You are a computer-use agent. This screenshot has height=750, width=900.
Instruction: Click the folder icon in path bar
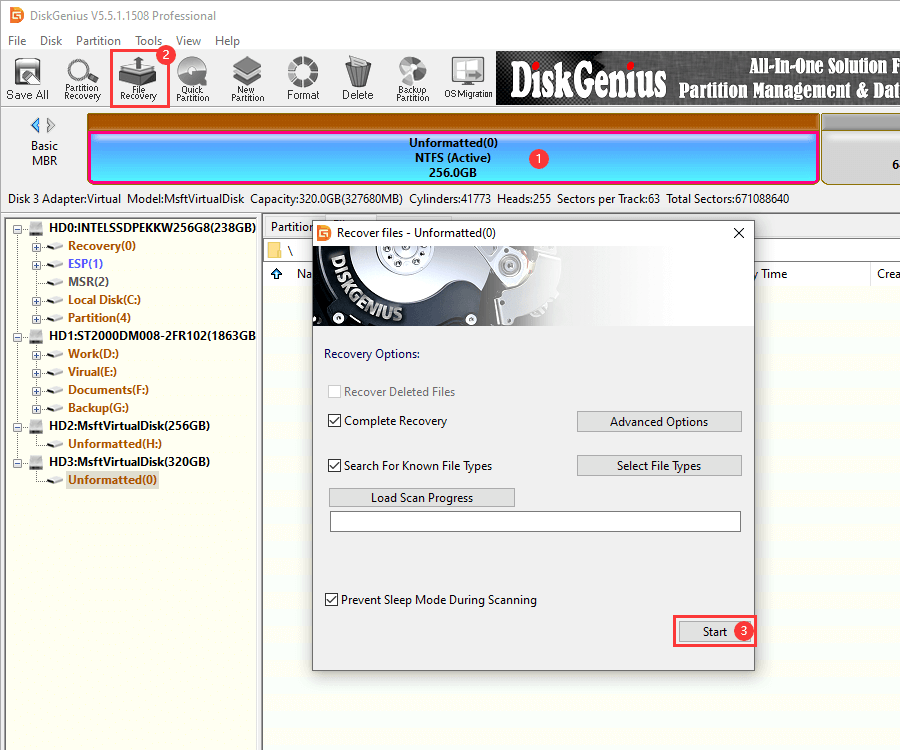click(x=274, y=250)
